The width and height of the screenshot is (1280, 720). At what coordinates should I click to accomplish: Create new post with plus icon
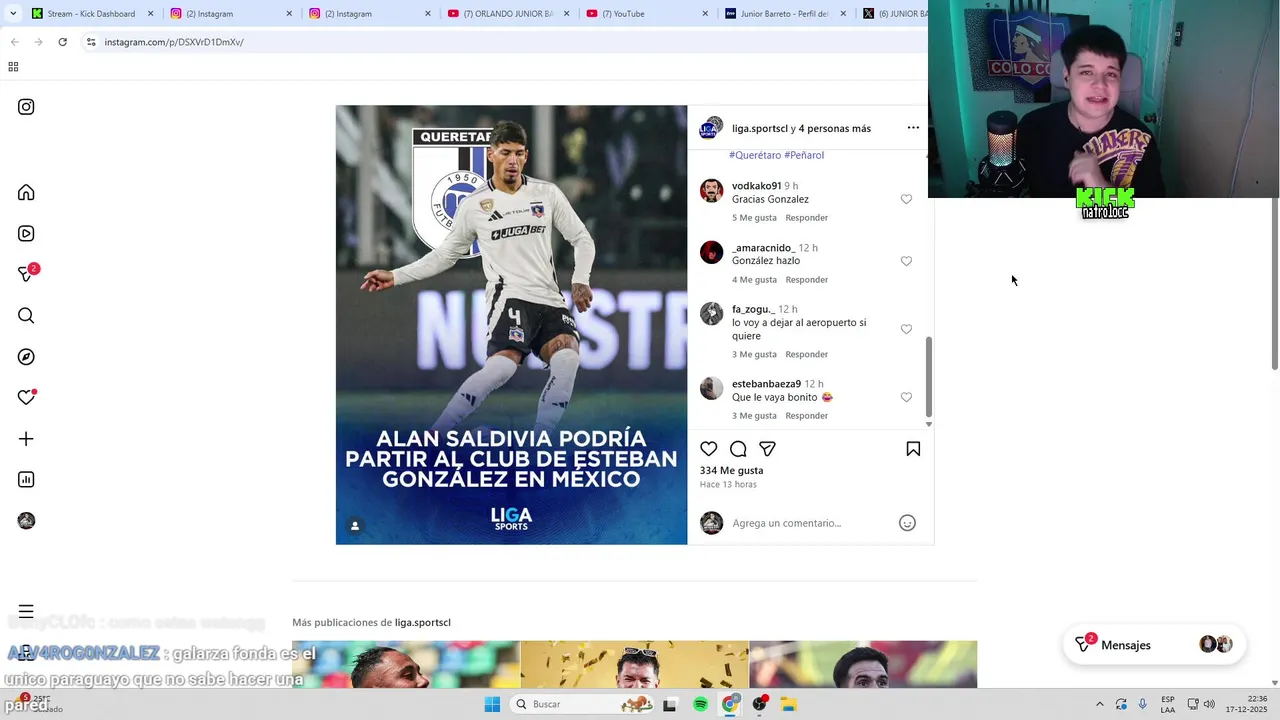26,438
